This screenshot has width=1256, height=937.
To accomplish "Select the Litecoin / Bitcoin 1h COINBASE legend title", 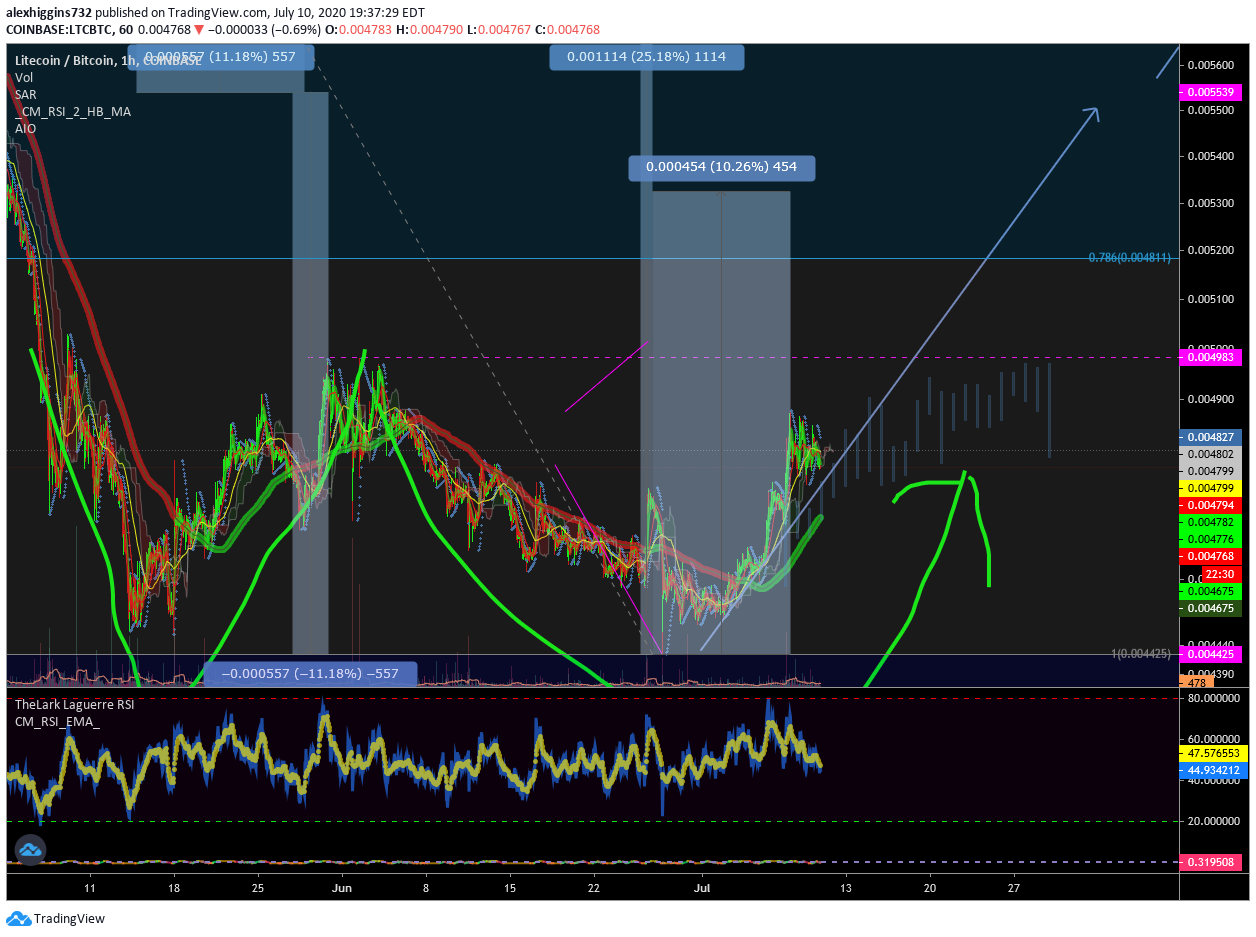I will [x=108, y=60].
